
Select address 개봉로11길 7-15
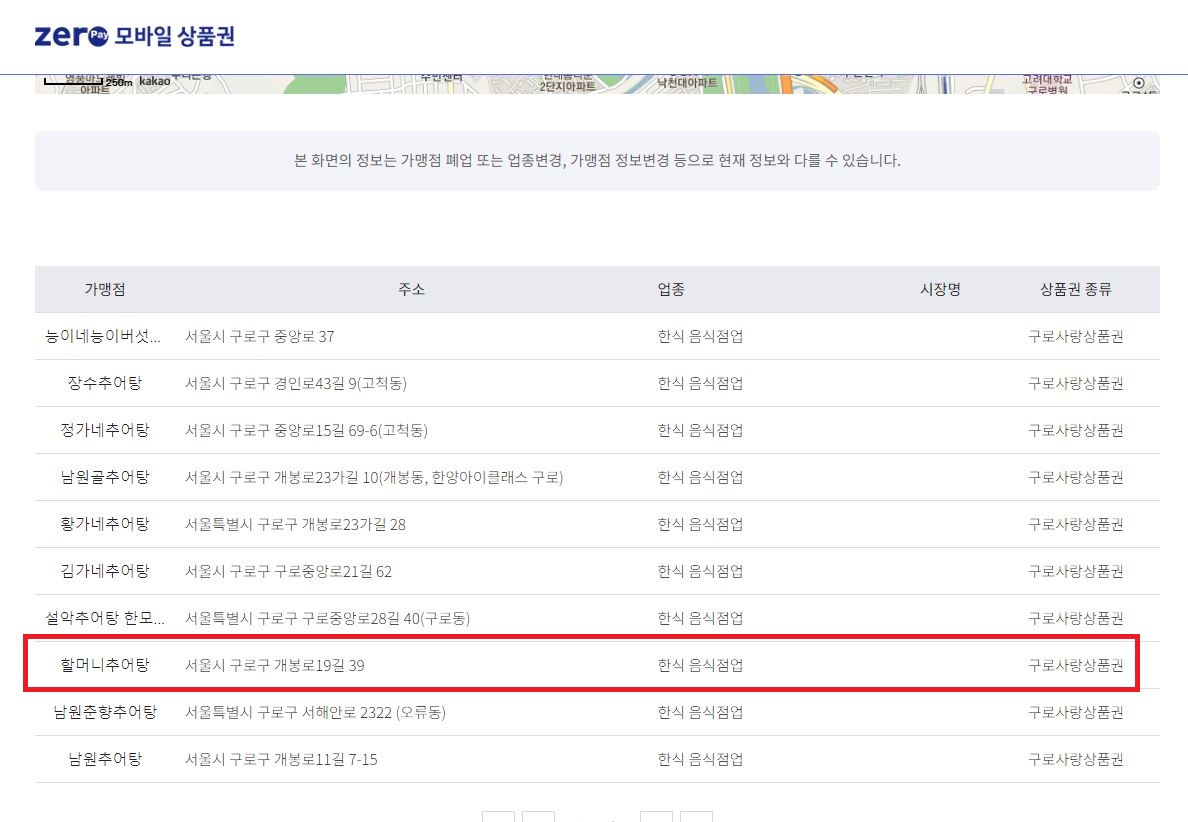(281, 759)
